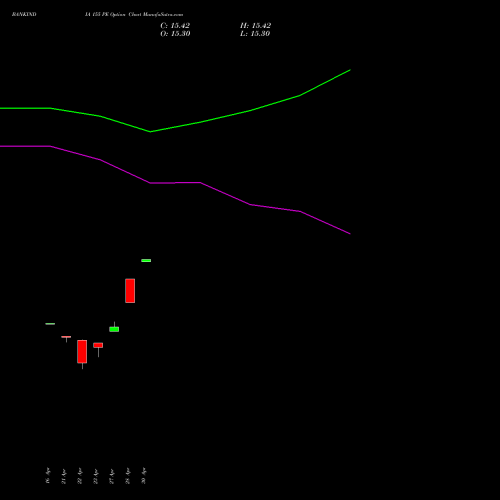Click the high value H: 15.42
This screenshot has height=500, width=500.
pos(255,26)
